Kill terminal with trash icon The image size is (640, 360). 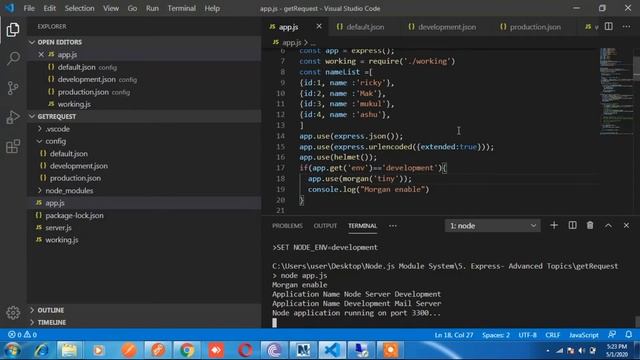[x=590, y=225]
